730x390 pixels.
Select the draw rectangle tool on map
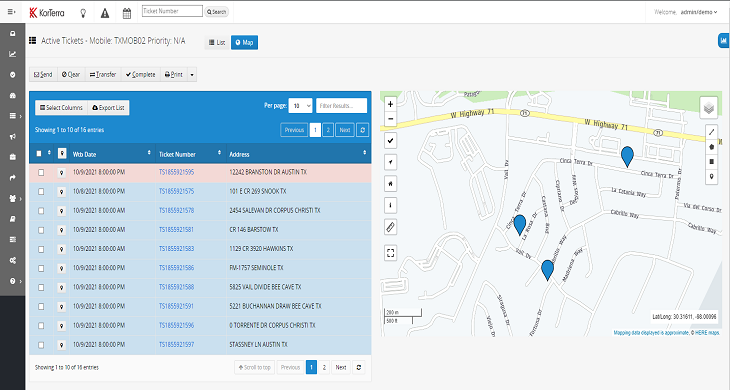[711, 161]
